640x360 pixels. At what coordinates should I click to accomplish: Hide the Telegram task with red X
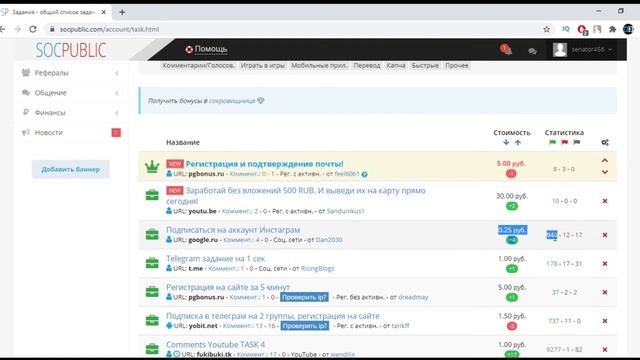(x=605, y=264)
